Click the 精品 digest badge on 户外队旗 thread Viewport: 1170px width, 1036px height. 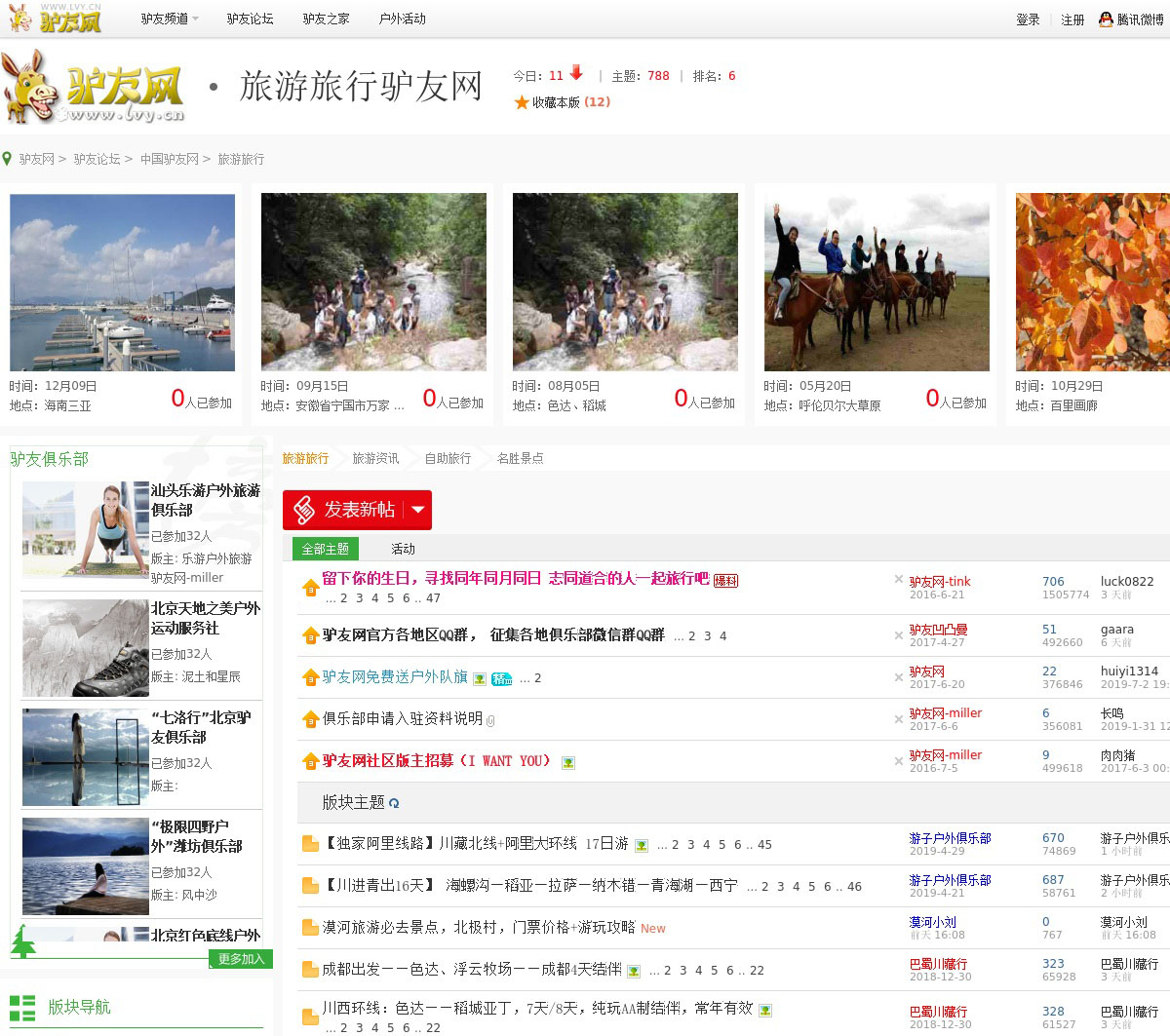click(x=501, y=679)
